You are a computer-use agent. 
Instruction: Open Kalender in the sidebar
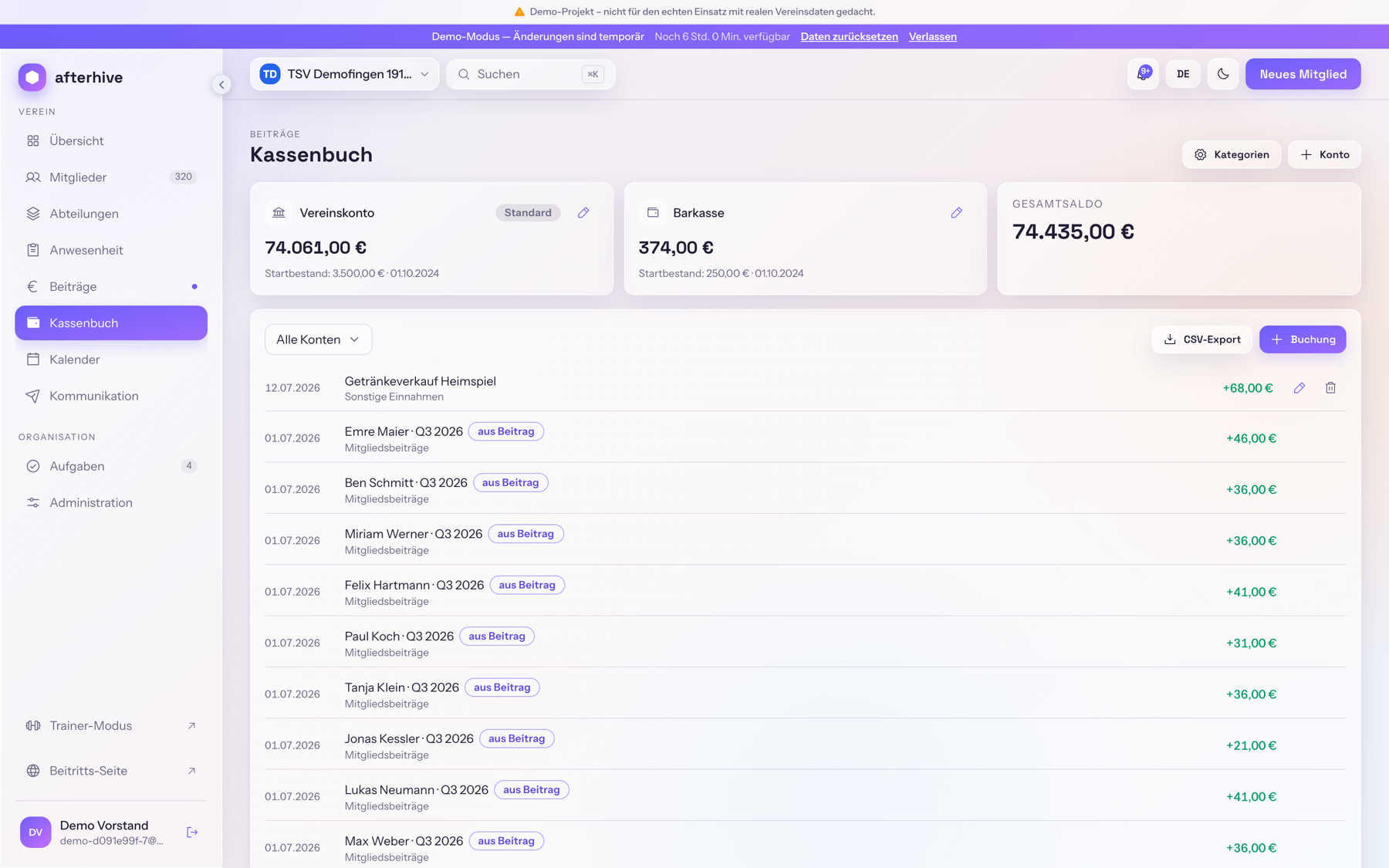pos(111,360)
